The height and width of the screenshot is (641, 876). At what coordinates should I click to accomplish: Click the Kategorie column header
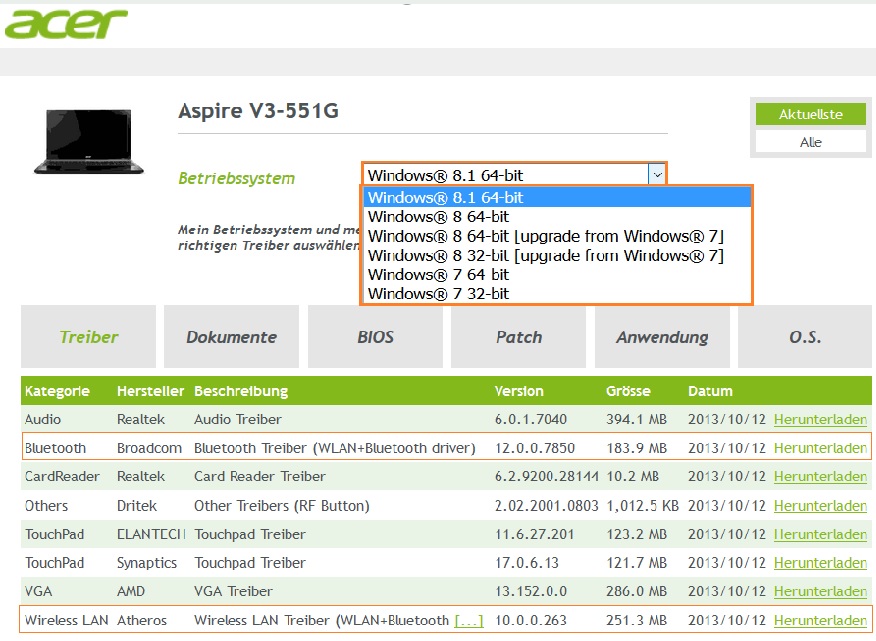click(57, 391)
